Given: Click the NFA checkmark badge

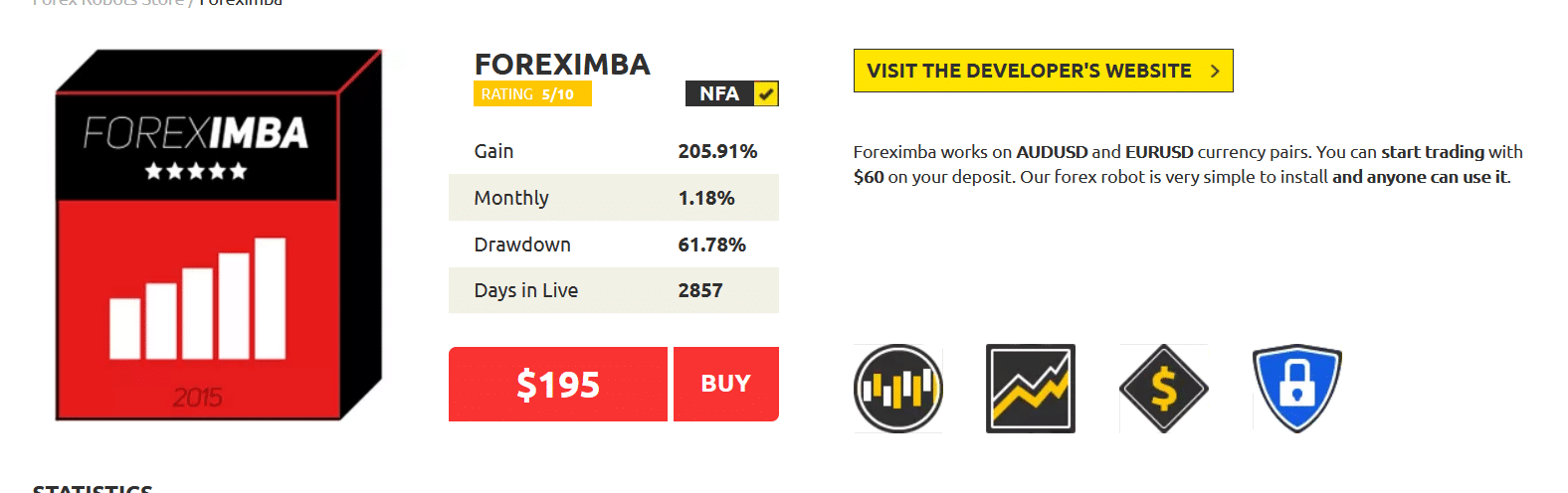Looking at the screenshot, I should [x=766, y=93].
